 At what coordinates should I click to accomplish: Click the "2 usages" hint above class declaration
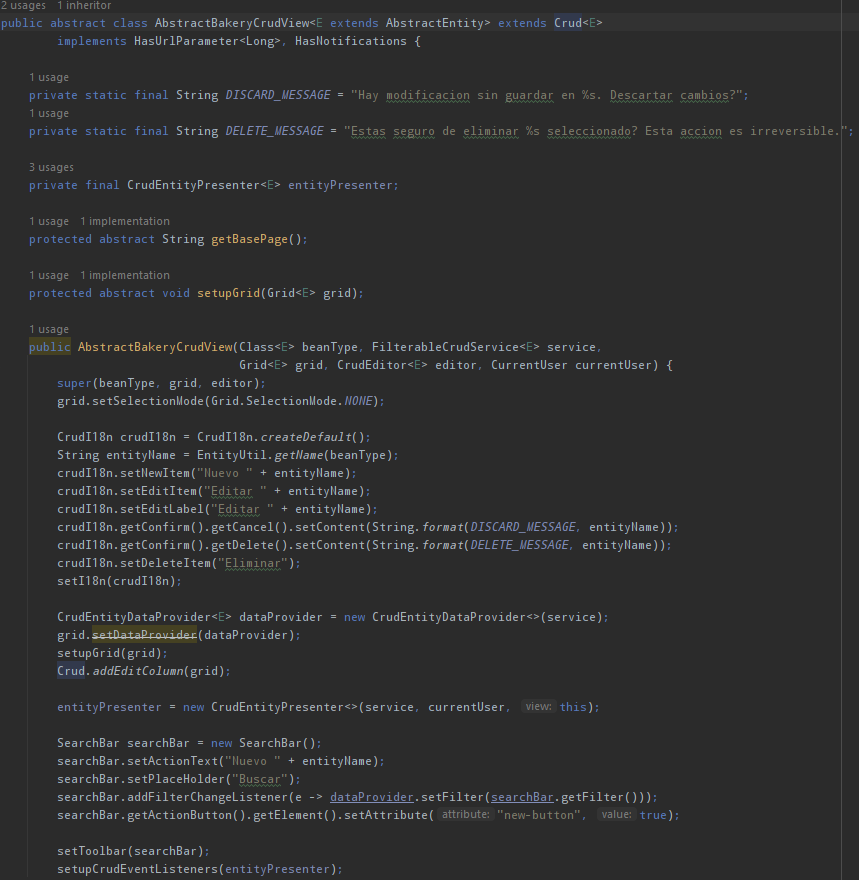(x=23, y=5)
